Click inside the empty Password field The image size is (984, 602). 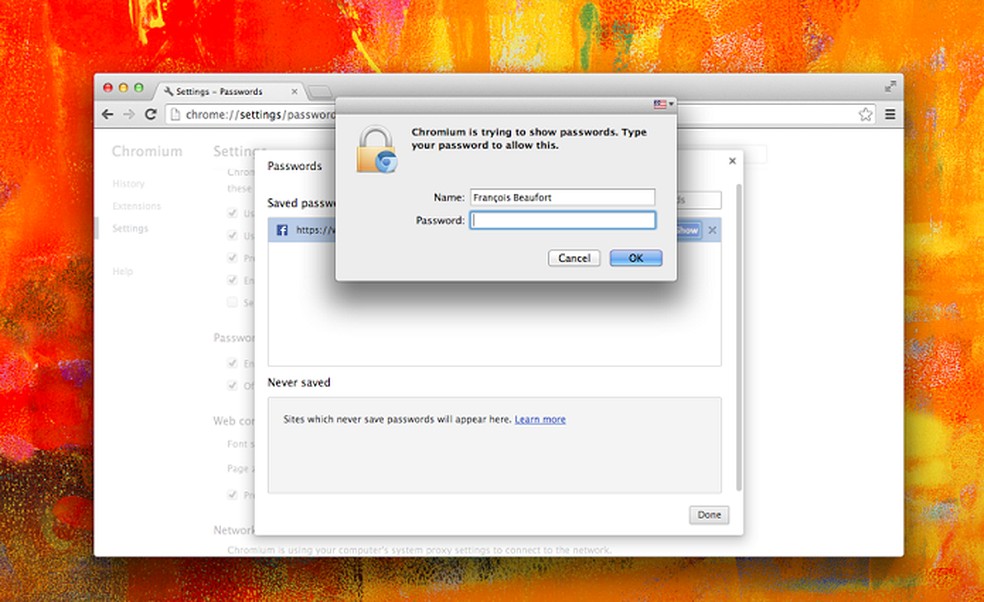563,220
